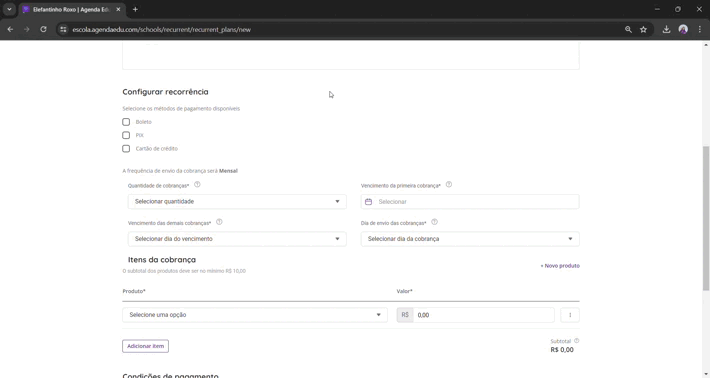
Task: Click the R$ 0,00 subtotal value
Action: pos(562,349)
